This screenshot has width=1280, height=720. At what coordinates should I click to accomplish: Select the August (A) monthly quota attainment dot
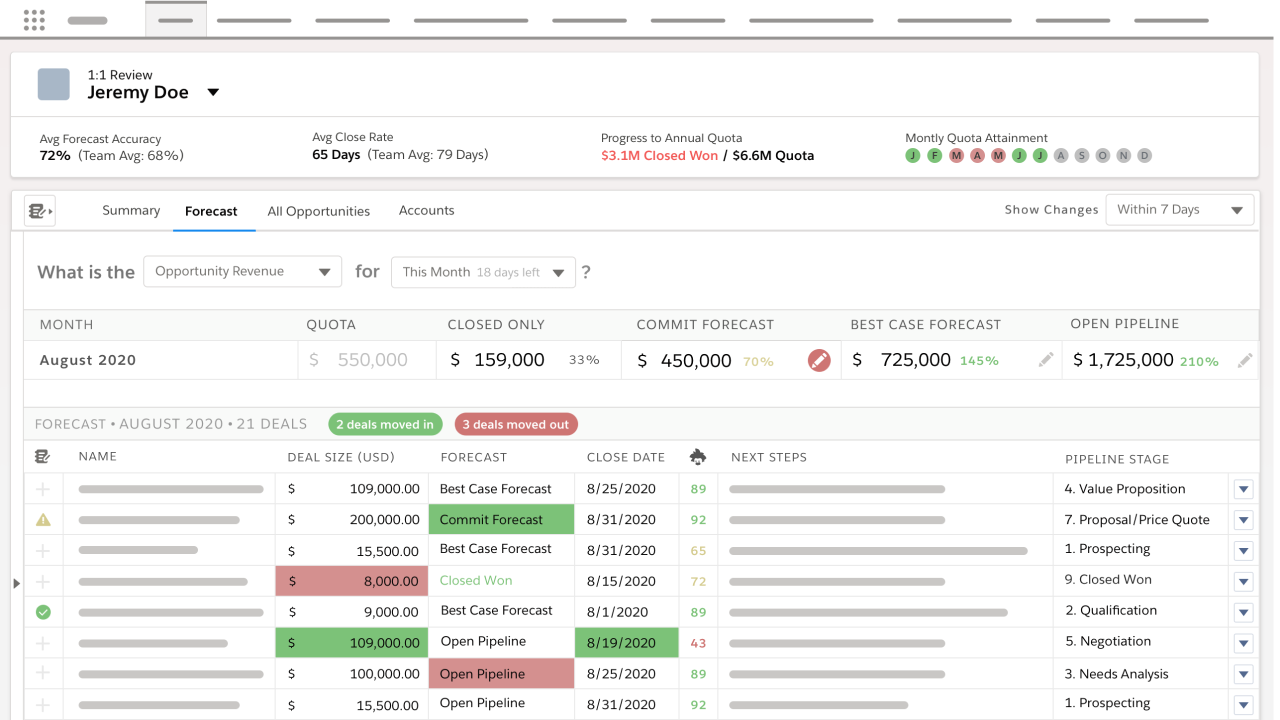[x=1062, y=156]
